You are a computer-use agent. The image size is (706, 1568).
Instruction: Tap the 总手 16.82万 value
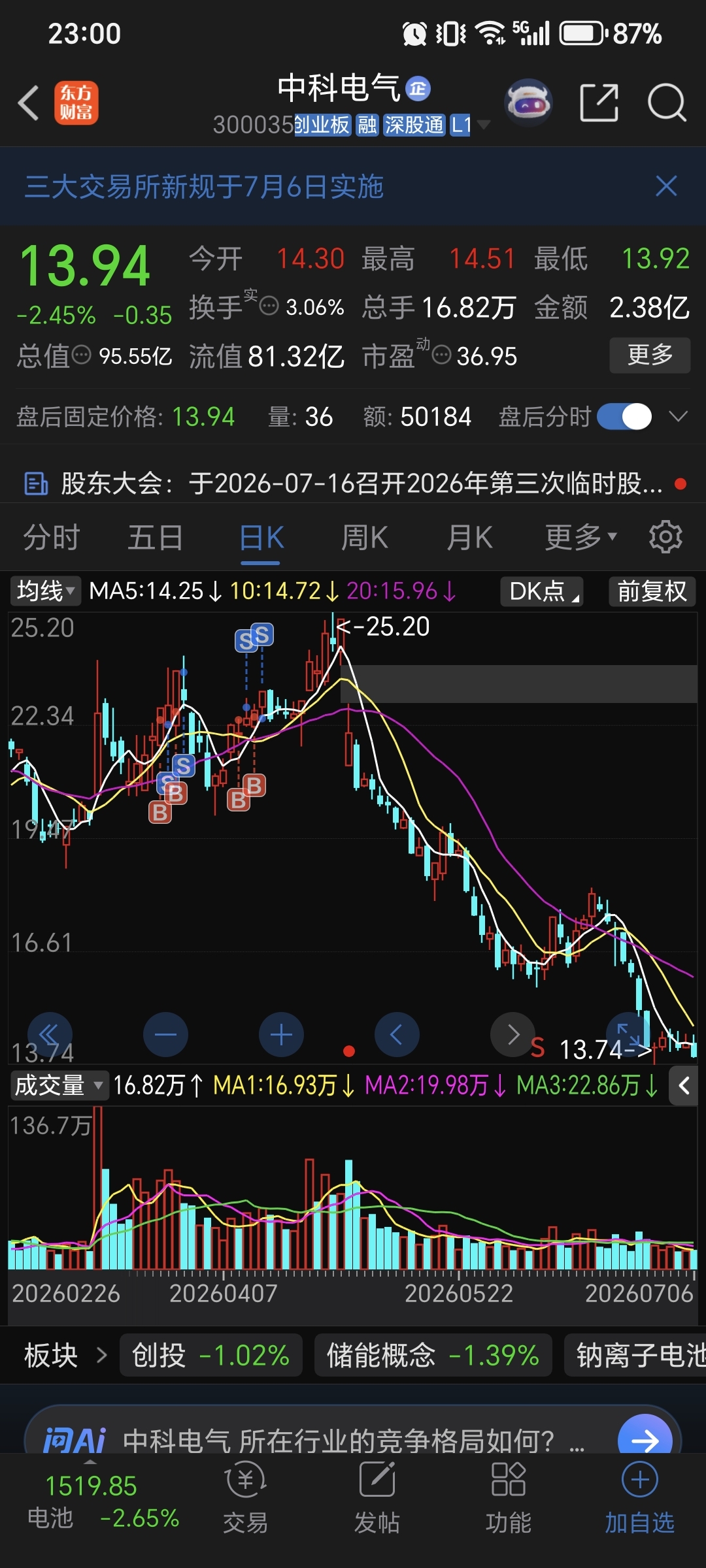pos(469,307)
